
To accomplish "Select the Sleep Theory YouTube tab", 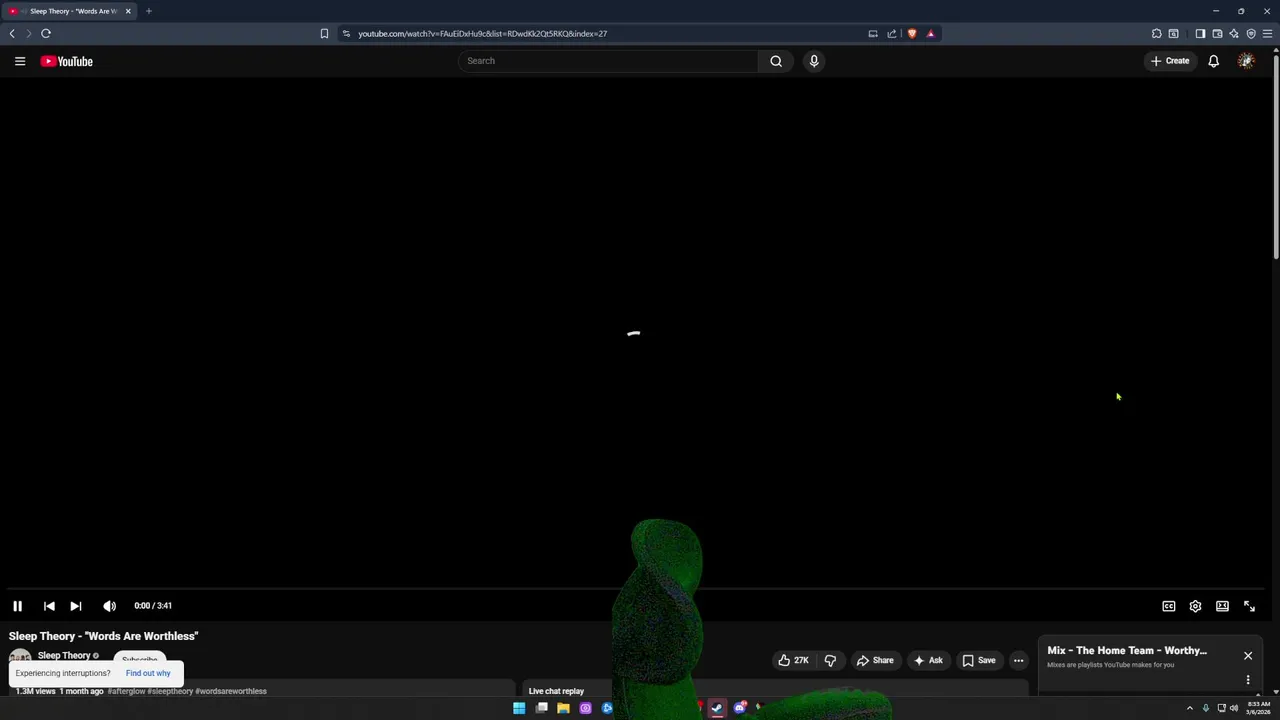I will [x=70, y=11].
